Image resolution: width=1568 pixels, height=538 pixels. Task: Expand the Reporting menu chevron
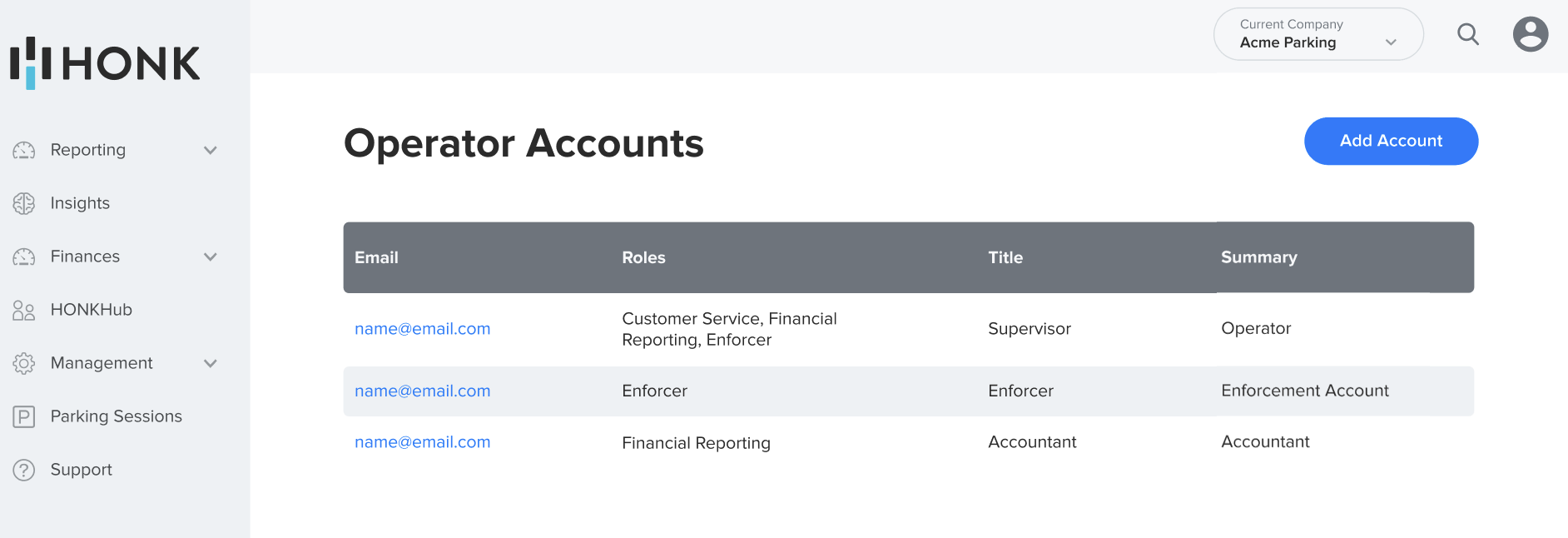[x=211, y=150]
